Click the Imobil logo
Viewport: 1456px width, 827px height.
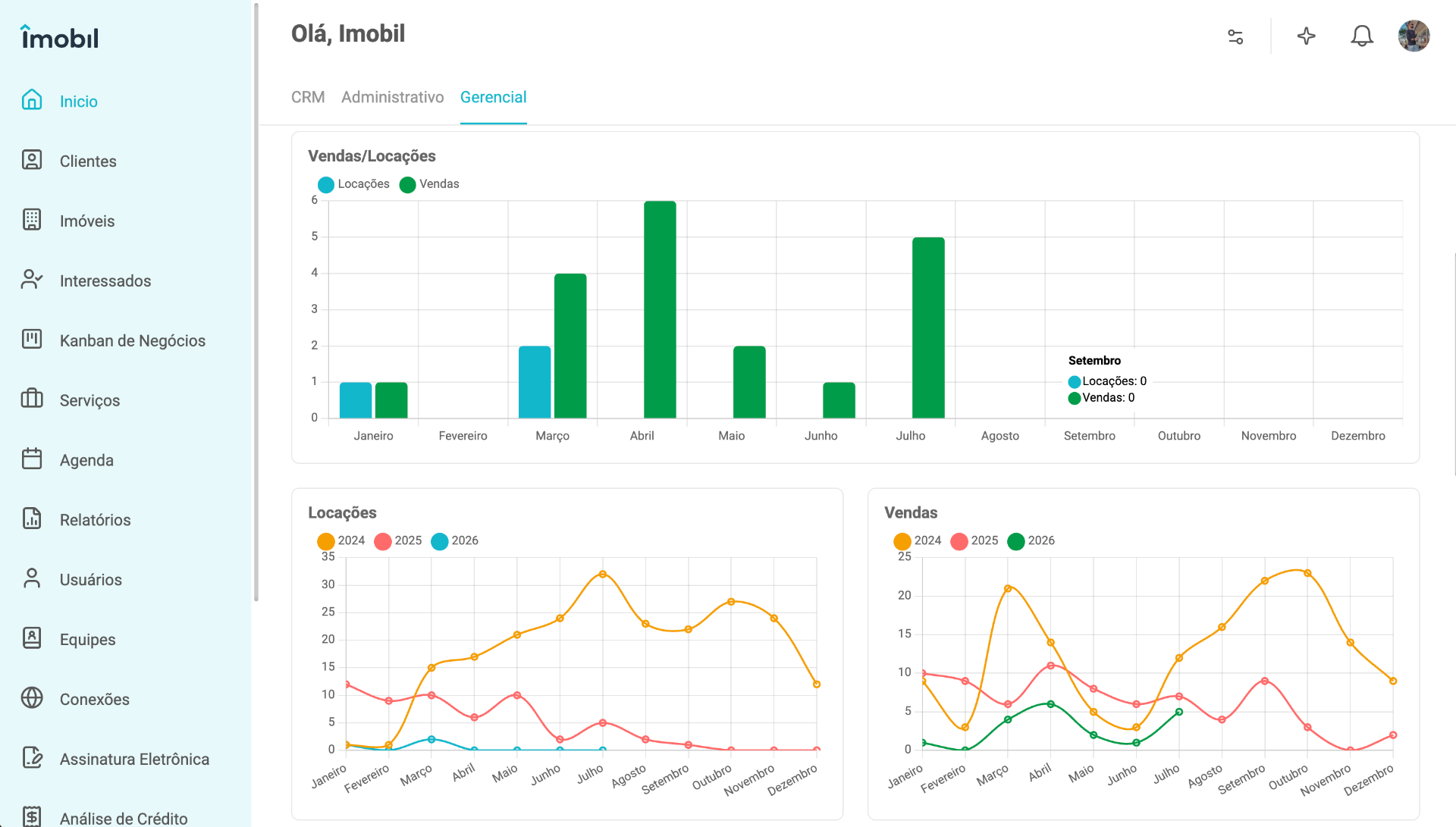[60, 36]
